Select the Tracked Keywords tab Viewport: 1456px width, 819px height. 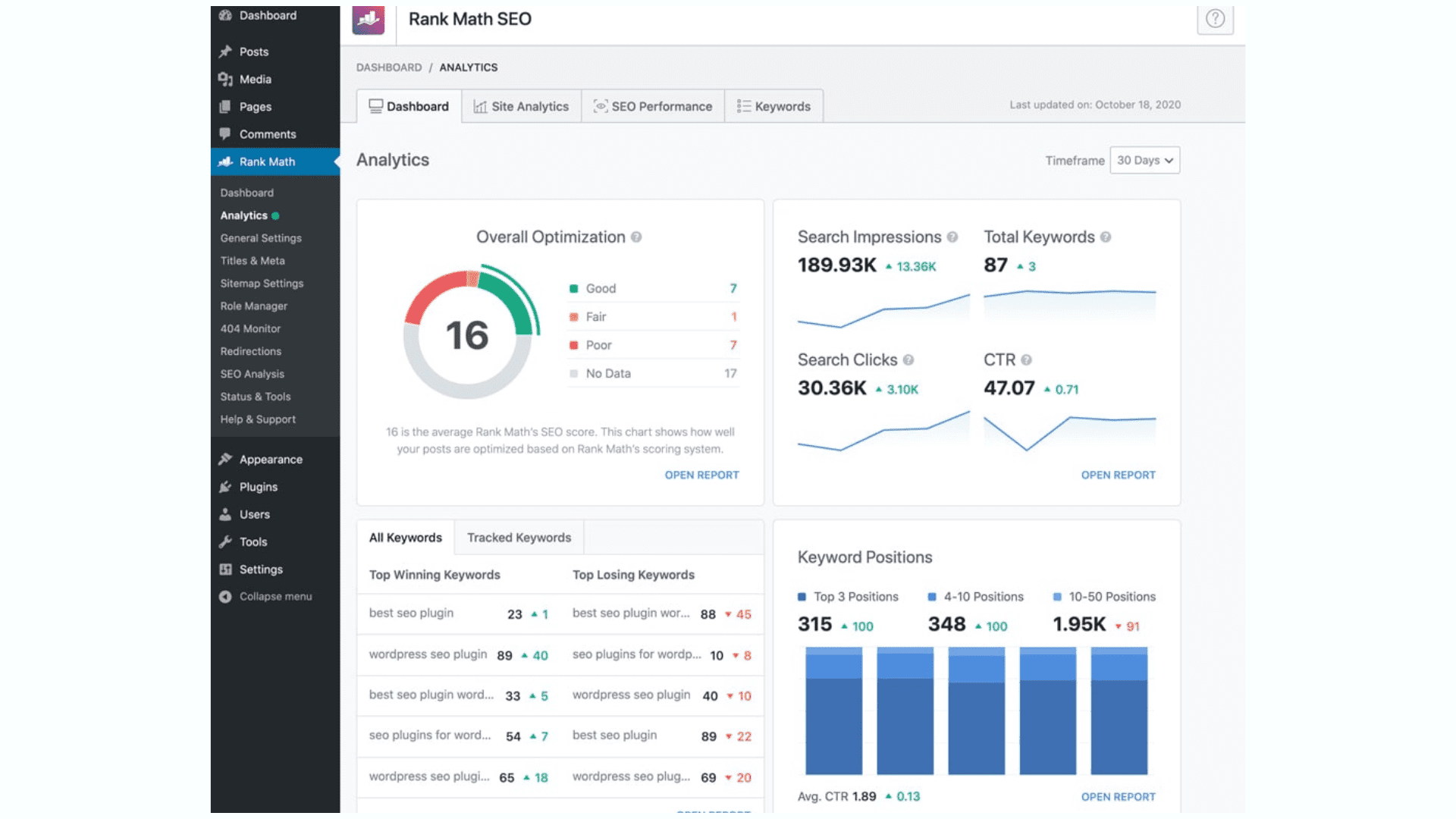(x=519, y=538)
